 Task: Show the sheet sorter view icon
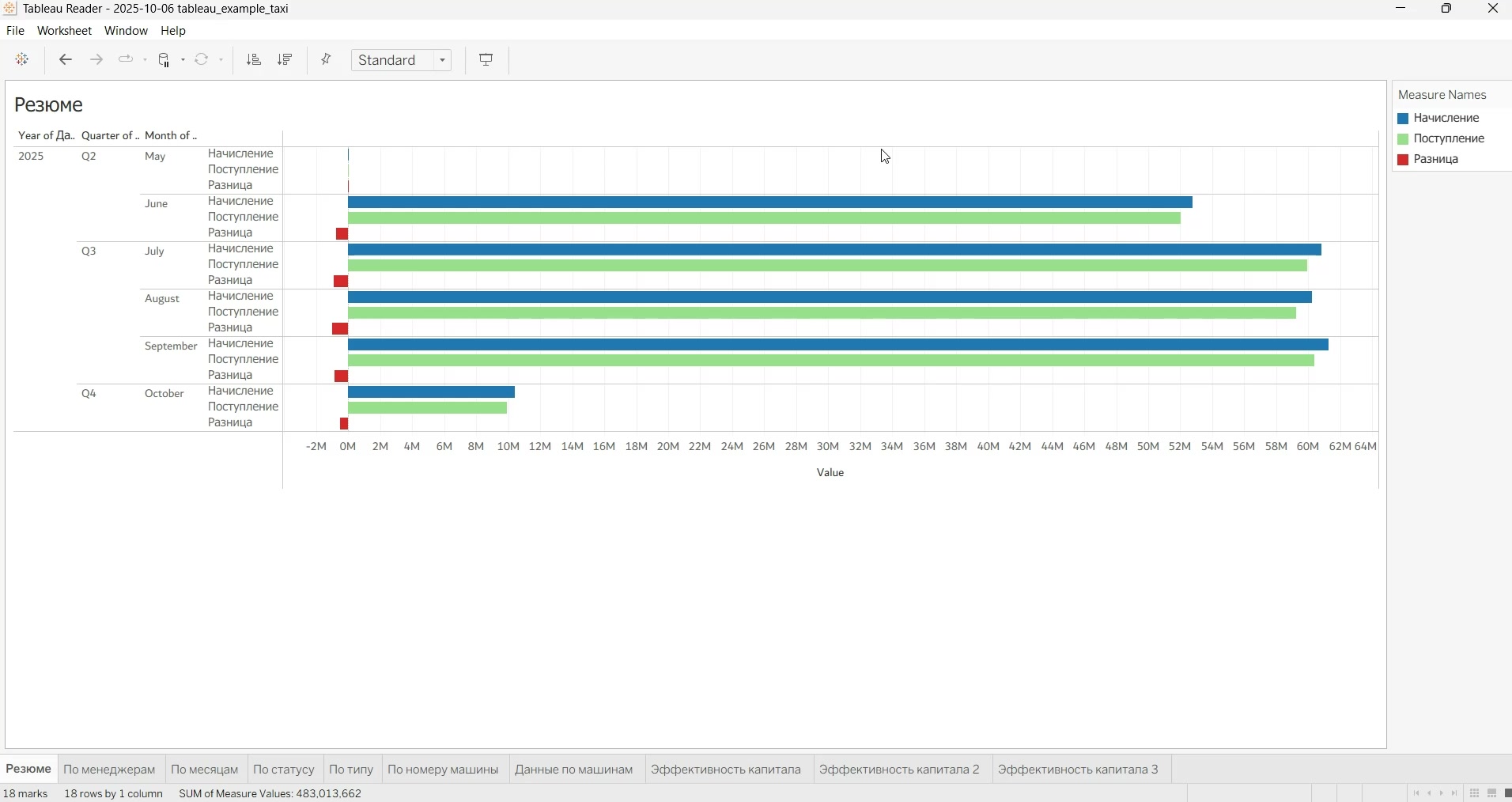[1476, 793]
